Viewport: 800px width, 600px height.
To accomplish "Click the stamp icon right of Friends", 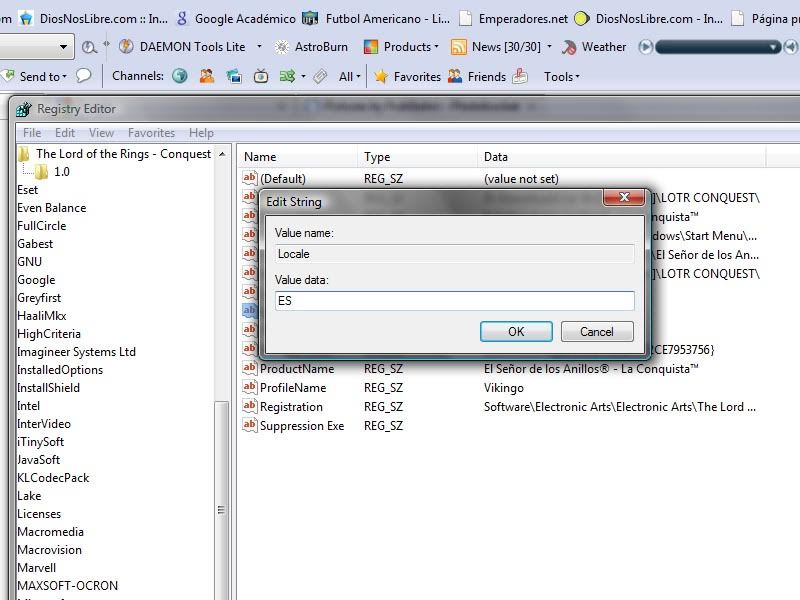I will pos(520,76).
